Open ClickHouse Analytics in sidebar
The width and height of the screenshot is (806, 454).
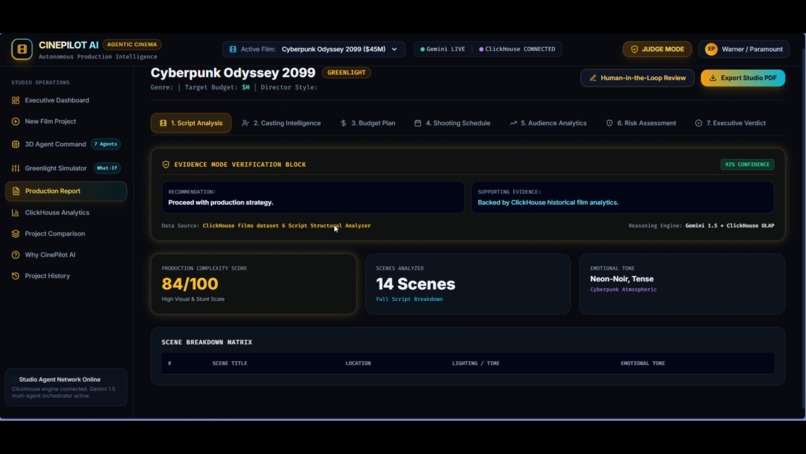66,212
